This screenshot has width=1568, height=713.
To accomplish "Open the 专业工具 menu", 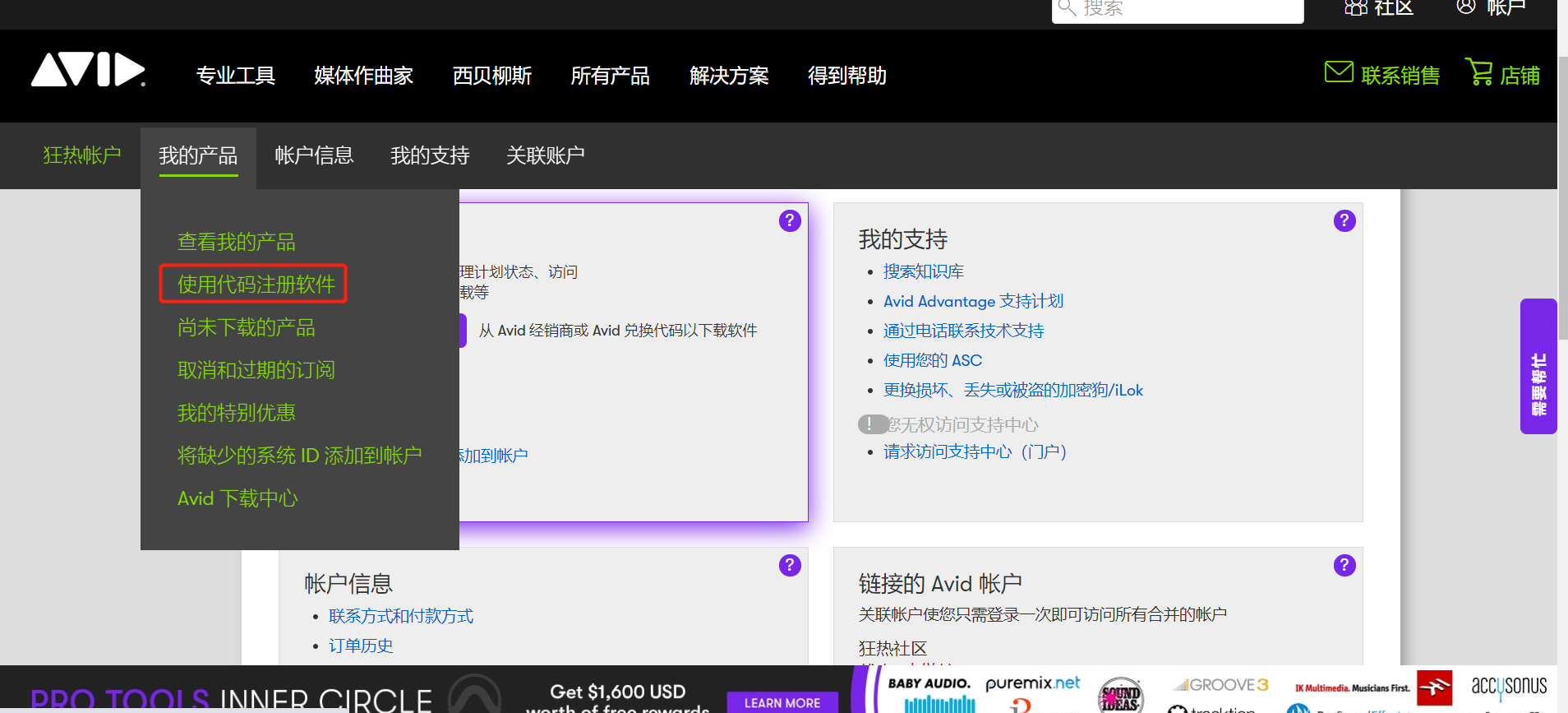I will coord(236,76).
